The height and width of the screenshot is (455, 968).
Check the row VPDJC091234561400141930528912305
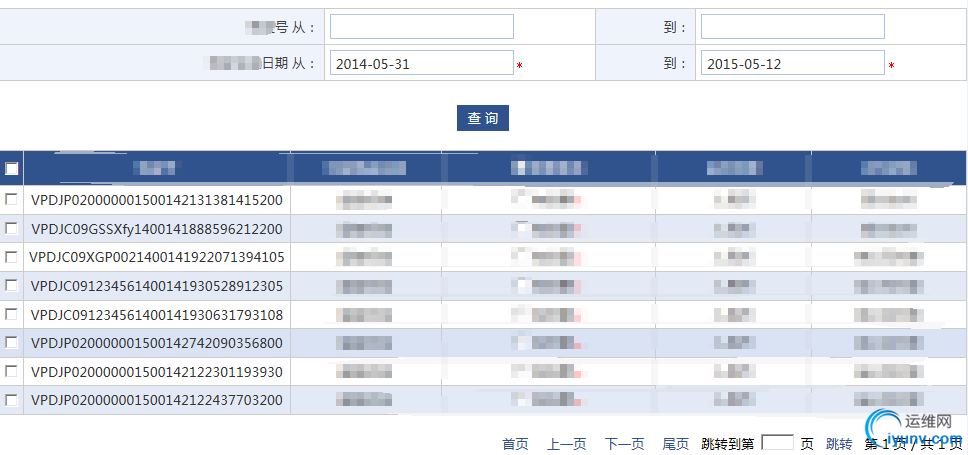click(11, 285)
